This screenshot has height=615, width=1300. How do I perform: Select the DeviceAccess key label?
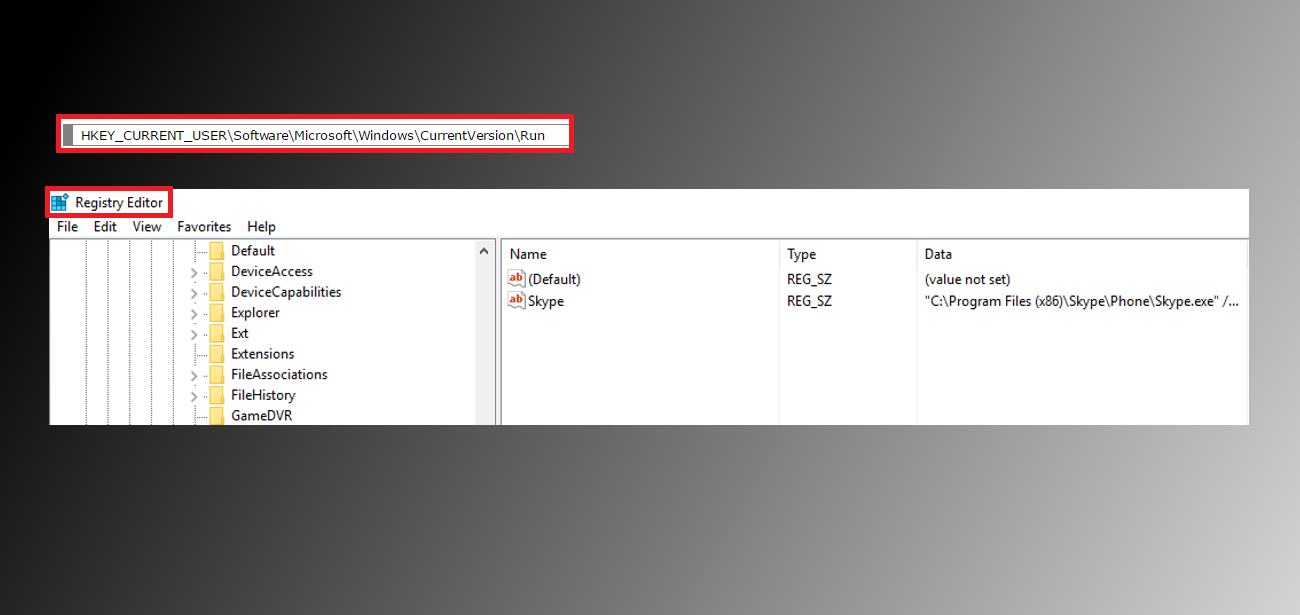[272, 272]
